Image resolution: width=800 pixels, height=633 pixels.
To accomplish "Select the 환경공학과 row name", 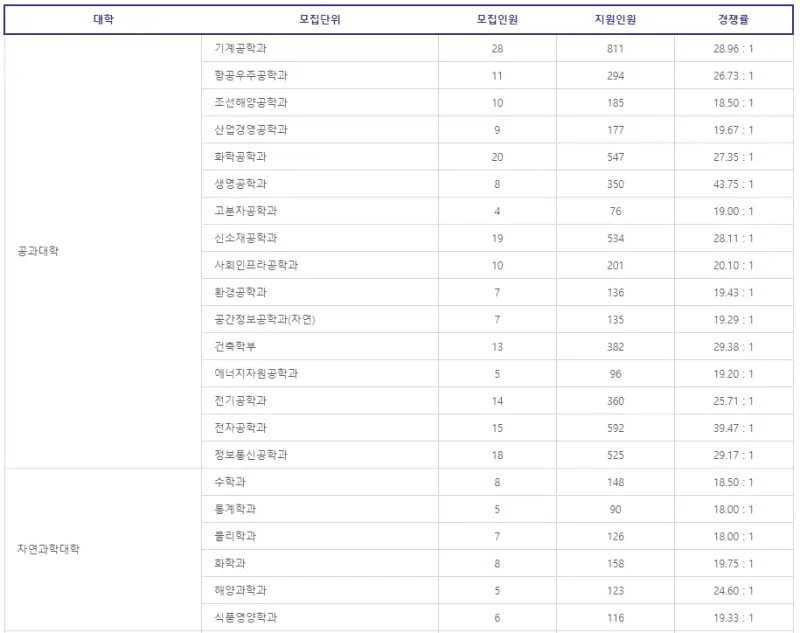I will tap(241, 292).
